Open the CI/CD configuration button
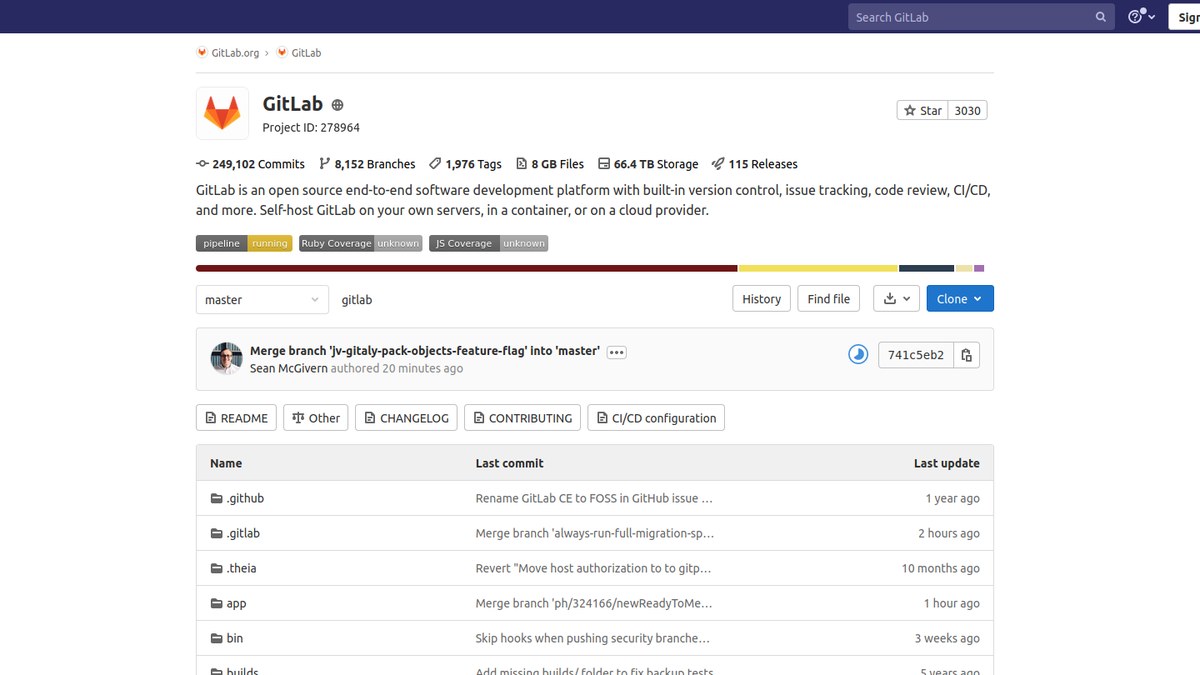This screenshot has width=1200, height=675. click(656, 418)
